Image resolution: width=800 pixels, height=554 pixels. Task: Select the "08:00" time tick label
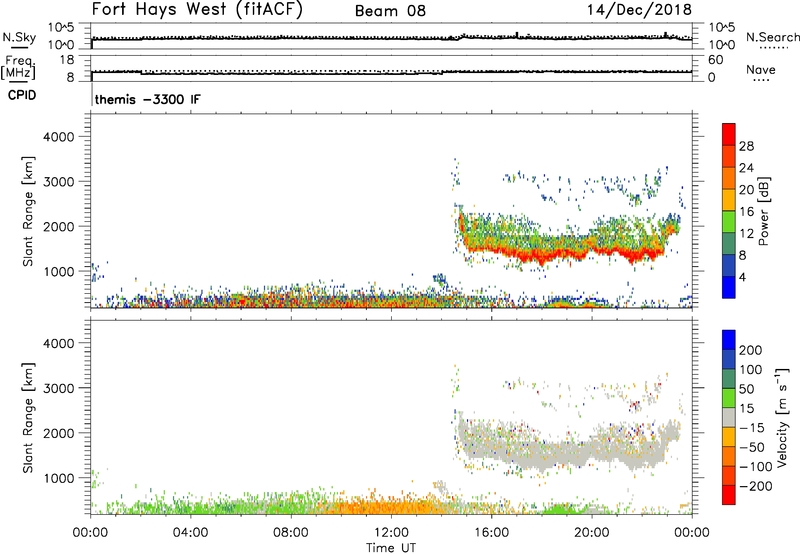[x=291, y=533]
